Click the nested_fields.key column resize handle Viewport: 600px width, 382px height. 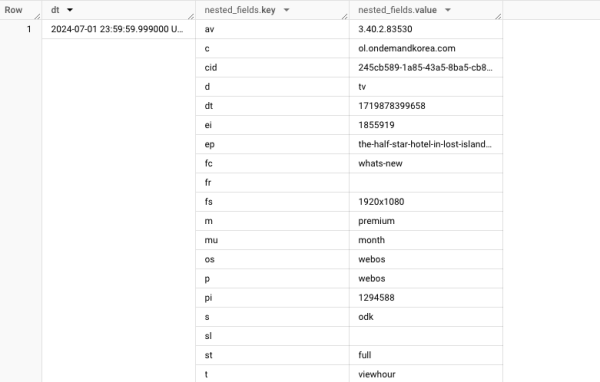344,16
